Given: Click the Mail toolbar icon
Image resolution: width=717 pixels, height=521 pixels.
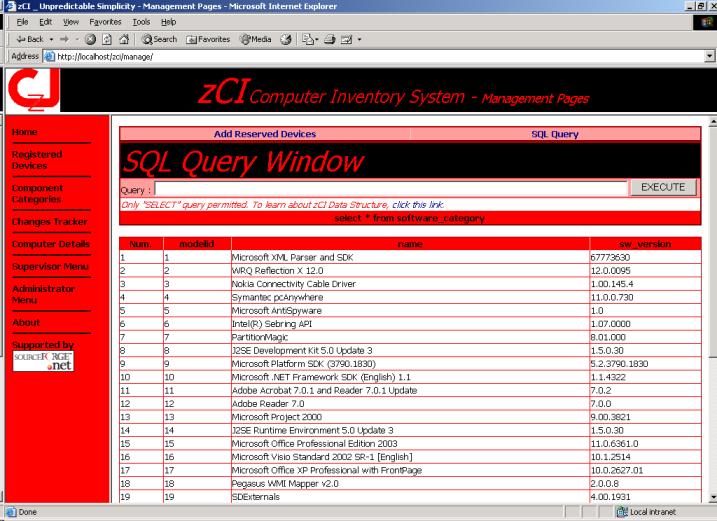Looking at the screenshot, I should (308, 39).
